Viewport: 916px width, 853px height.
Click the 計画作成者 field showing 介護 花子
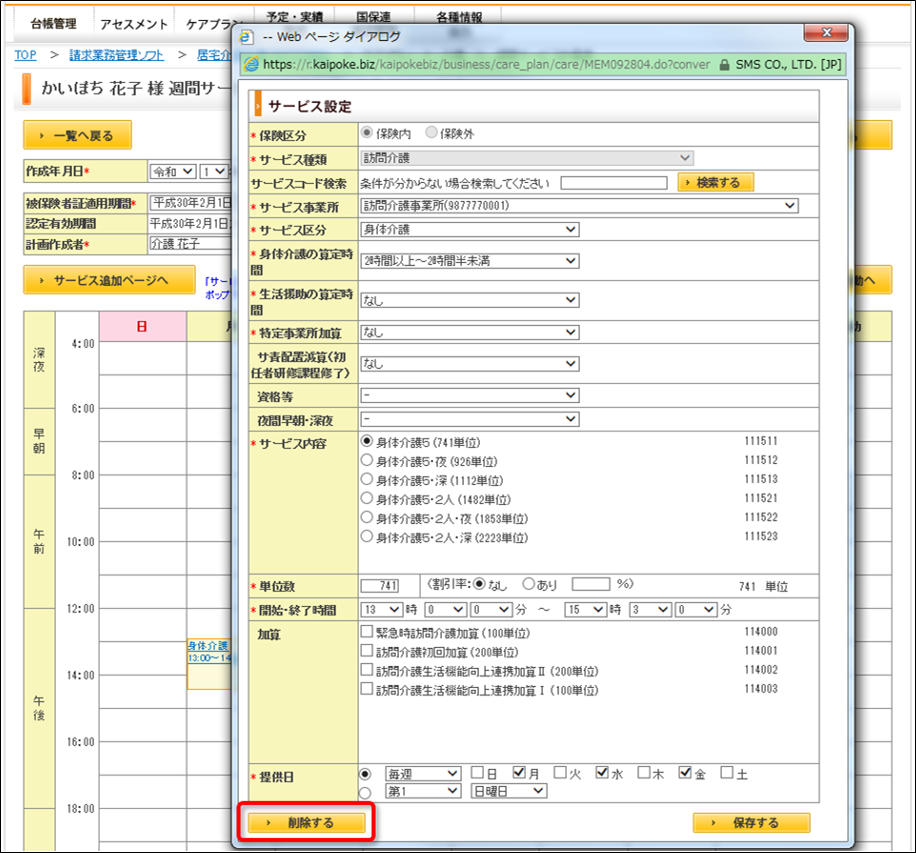(x=191, y=244)
